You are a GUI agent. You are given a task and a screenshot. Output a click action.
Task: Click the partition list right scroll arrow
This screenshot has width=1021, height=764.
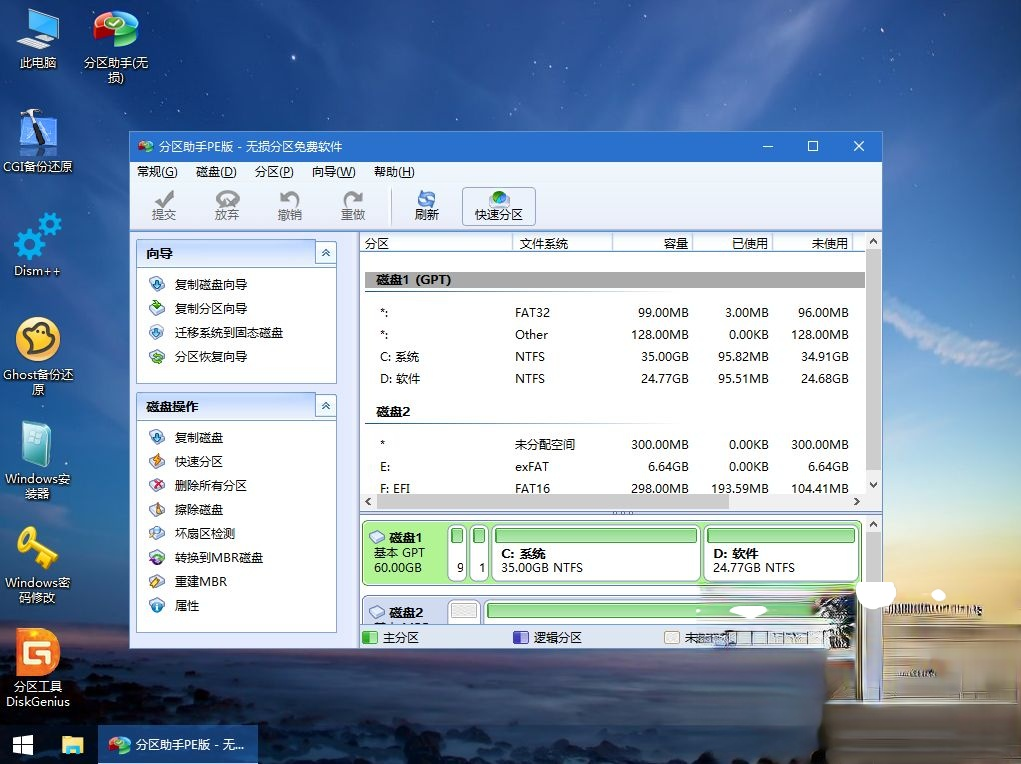click(856, 502)
